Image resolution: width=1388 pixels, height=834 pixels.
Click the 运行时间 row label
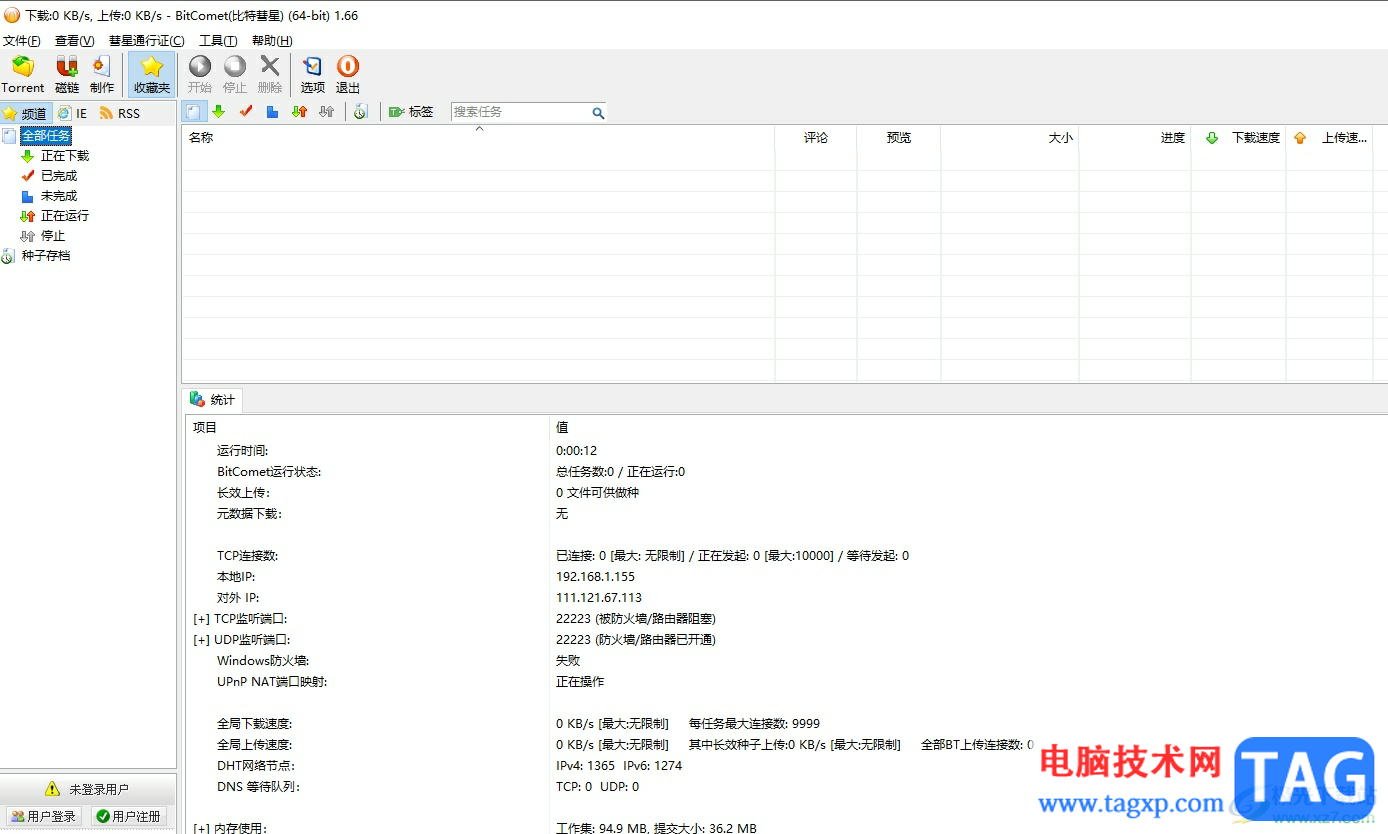pyautogui.click(x=243, y=451)
